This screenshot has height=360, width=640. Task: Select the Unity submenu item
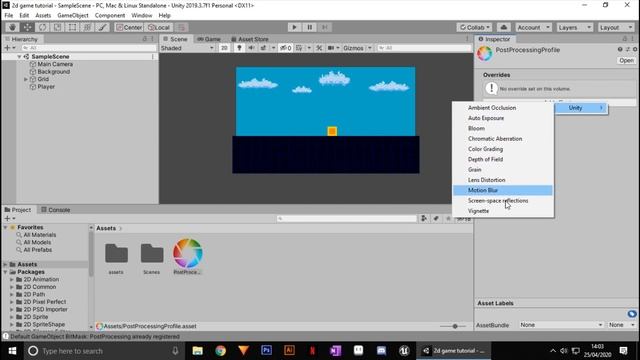pyautogui.click(x=581, y=108)
